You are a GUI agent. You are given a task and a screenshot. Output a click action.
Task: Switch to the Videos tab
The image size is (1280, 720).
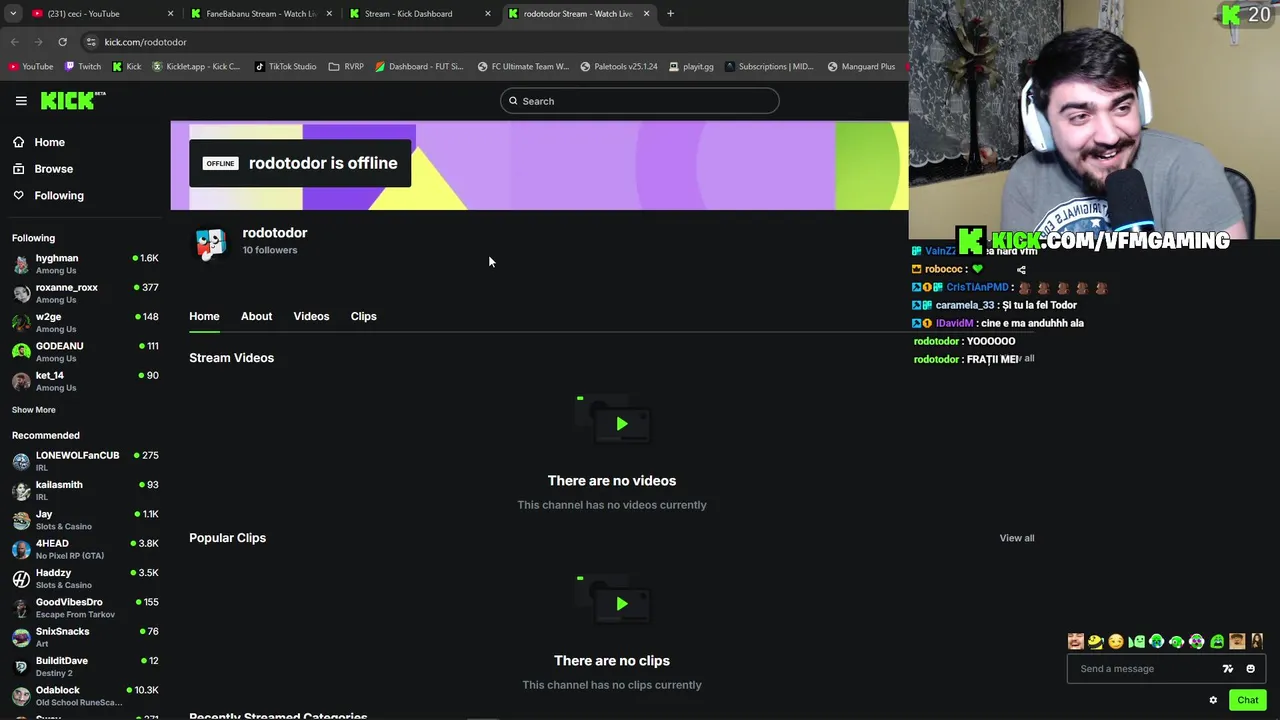[x=311, y=316]
